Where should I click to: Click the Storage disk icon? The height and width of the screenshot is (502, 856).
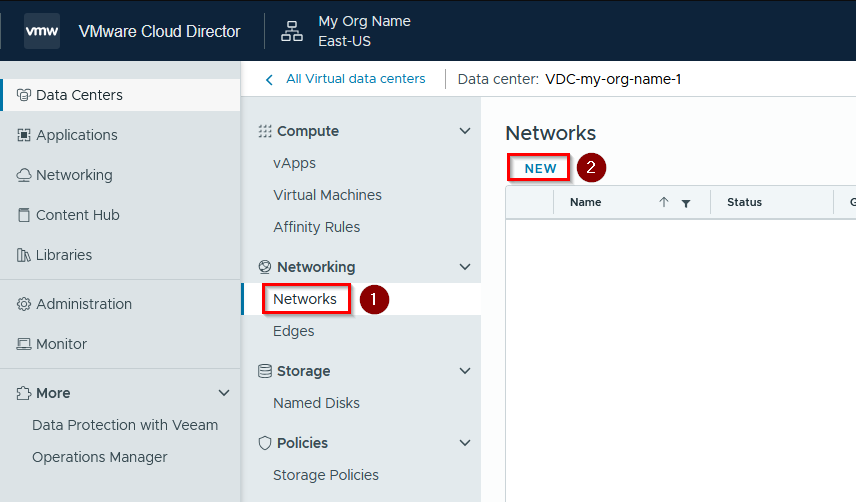pos(265,371)
